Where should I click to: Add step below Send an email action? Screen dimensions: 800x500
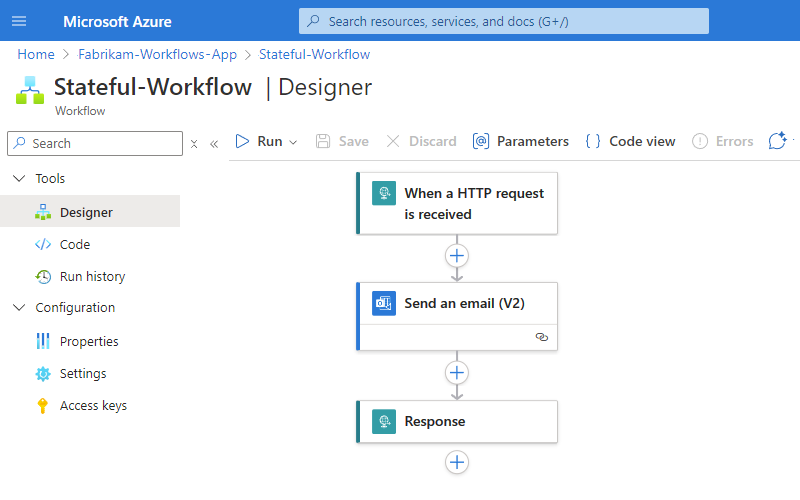tap(457, 372)
